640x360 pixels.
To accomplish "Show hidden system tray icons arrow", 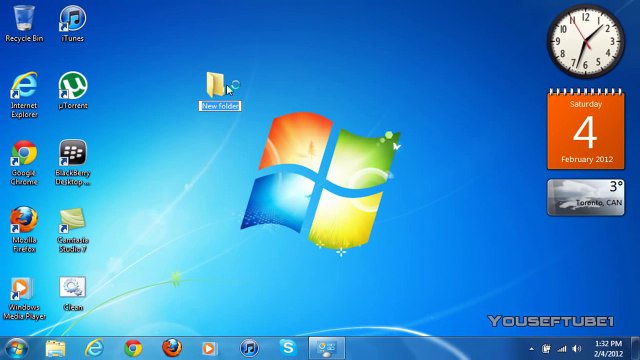I will pos(531,349).
